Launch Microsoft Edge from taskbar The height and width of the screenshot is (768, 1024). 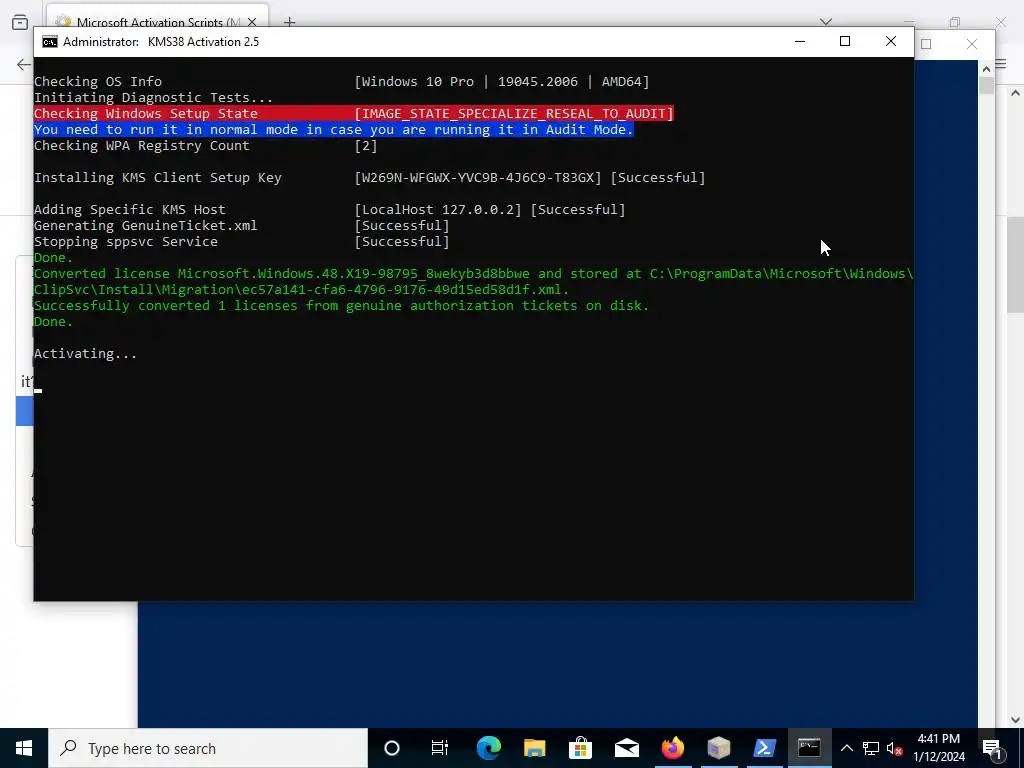[x=488, y=748]
